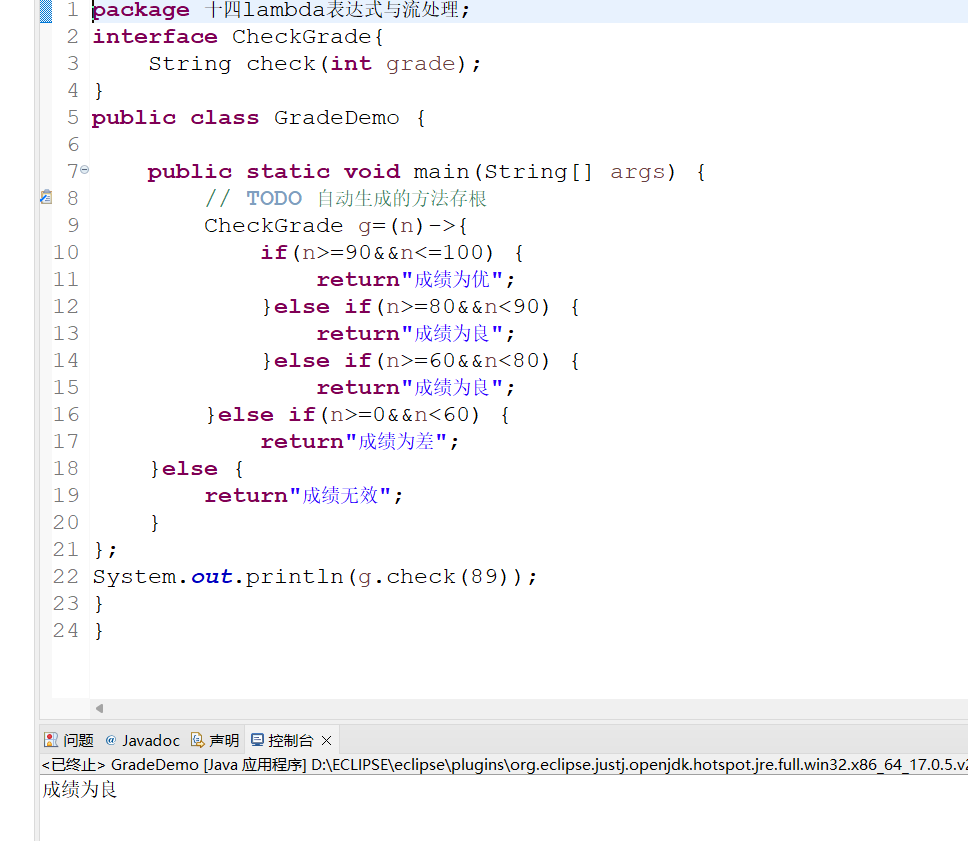The image size is (968, 841).
Task: Open the 声明 (Declaration) tab
Action: coord(215,740)
